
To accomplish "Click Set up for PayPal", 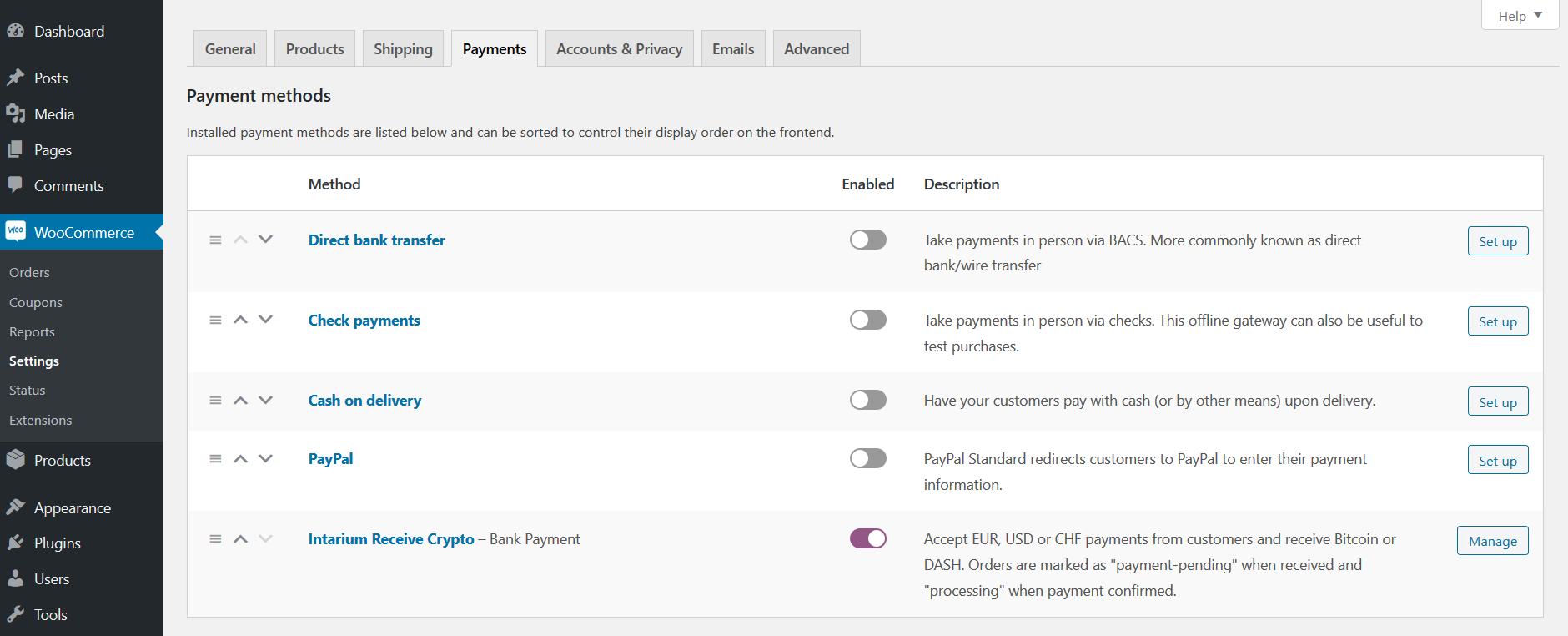I will pyautogui.click(x=1498, y=460).
